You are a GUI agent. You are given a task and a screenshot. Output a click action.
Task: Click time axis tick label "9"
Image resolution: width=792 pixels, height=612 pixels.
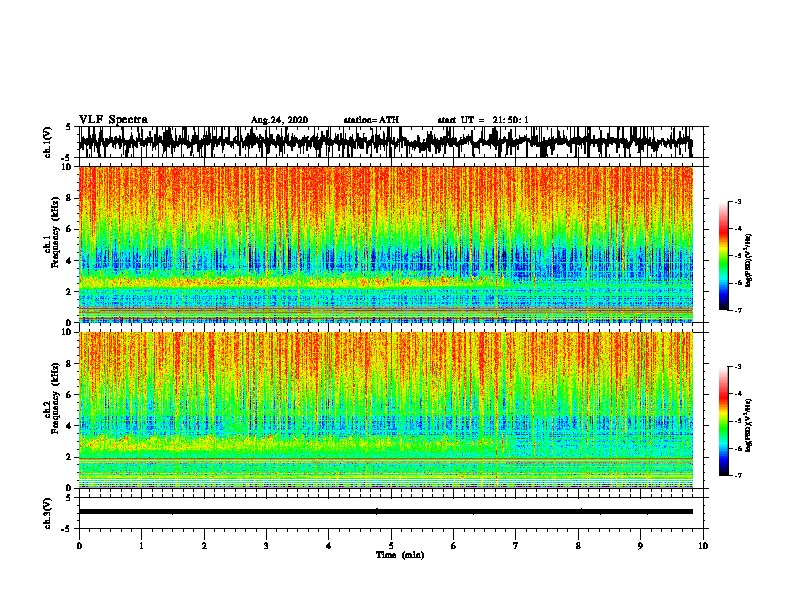(x=640, y=546)
